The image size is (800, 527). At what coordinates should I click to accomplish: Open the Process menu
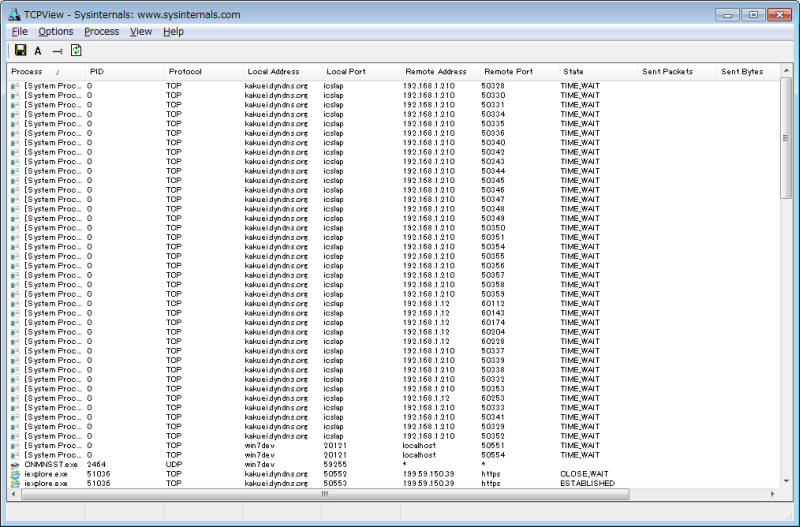pos(101,31)
